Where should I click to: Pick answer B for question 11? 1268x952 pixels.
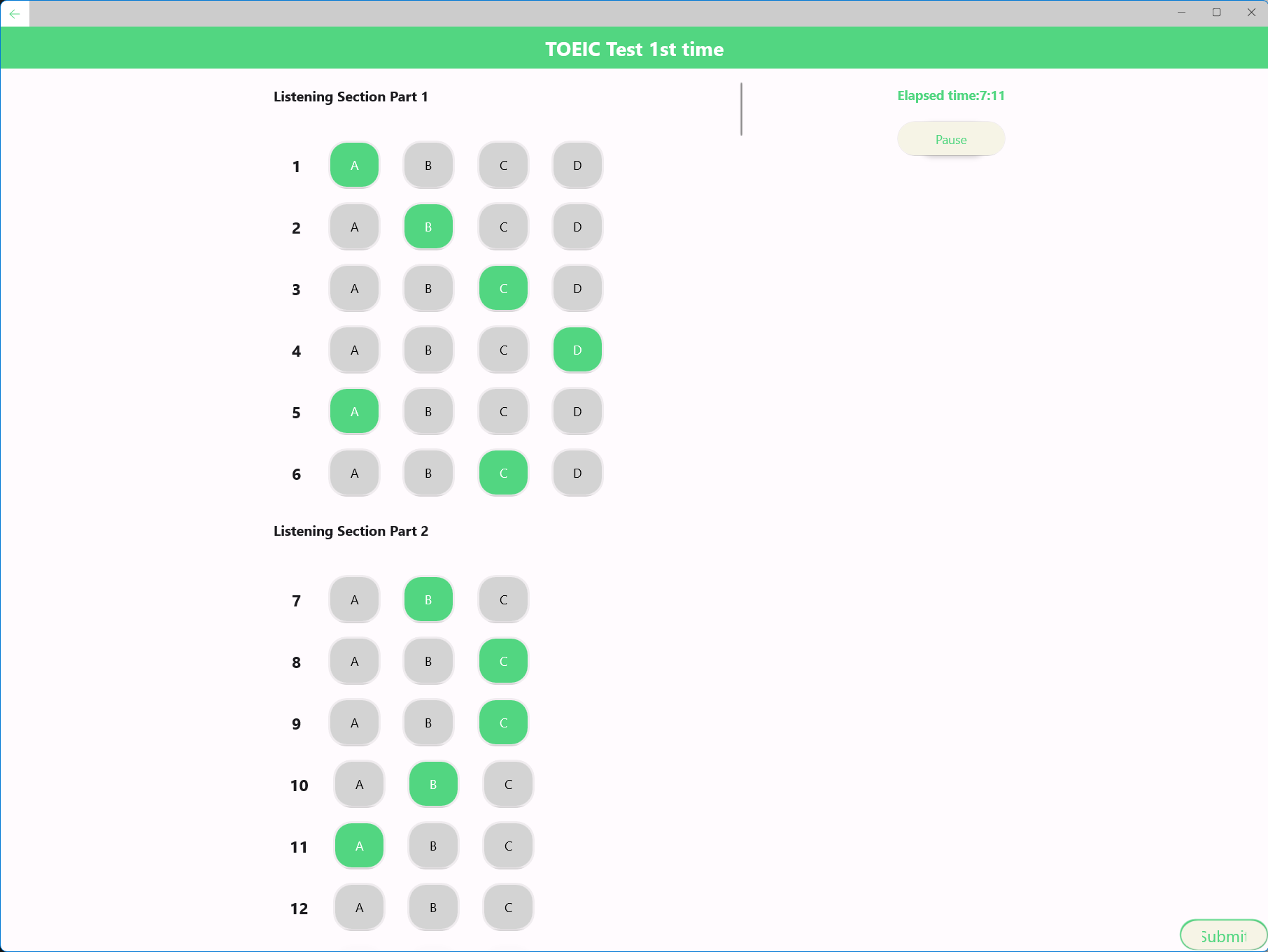[x=433, y=846]
